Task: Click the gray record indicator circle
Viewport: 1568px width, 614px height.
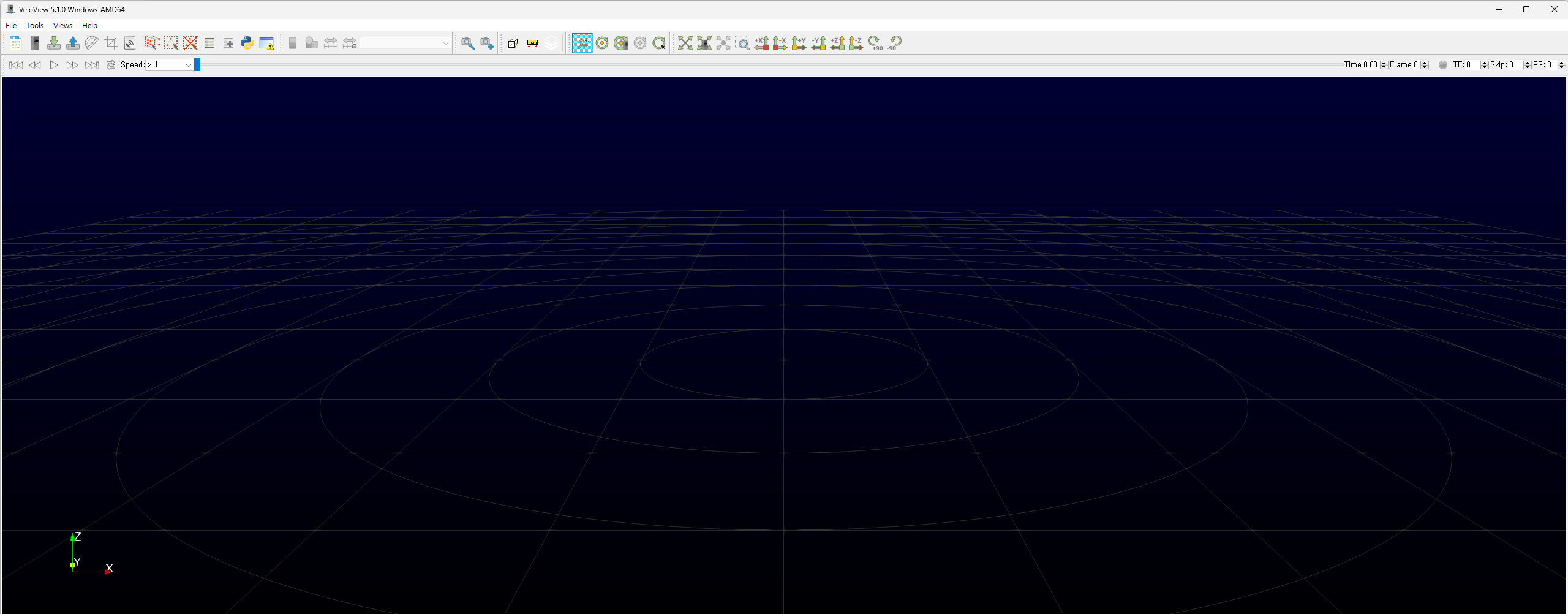Action: tap(1443, 65)
